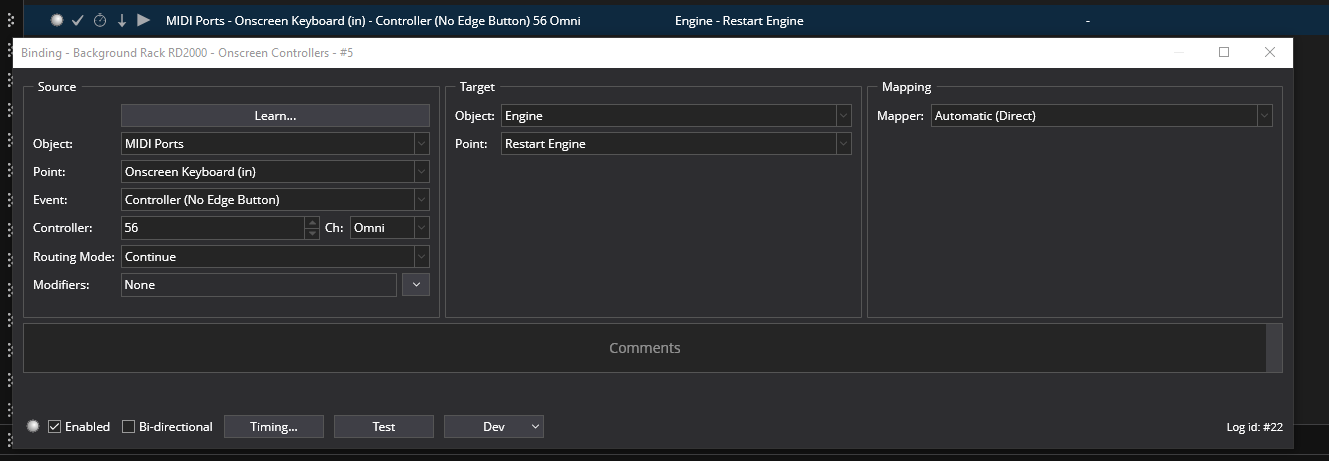
Task: Click the play triangle icon in binding row
Action: click(144, 20)
